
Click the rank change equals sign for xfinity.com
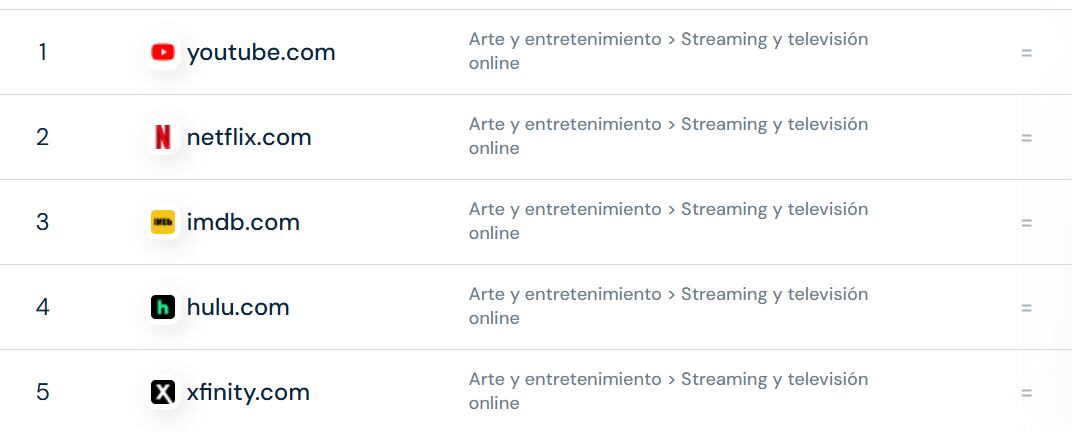1026,393
